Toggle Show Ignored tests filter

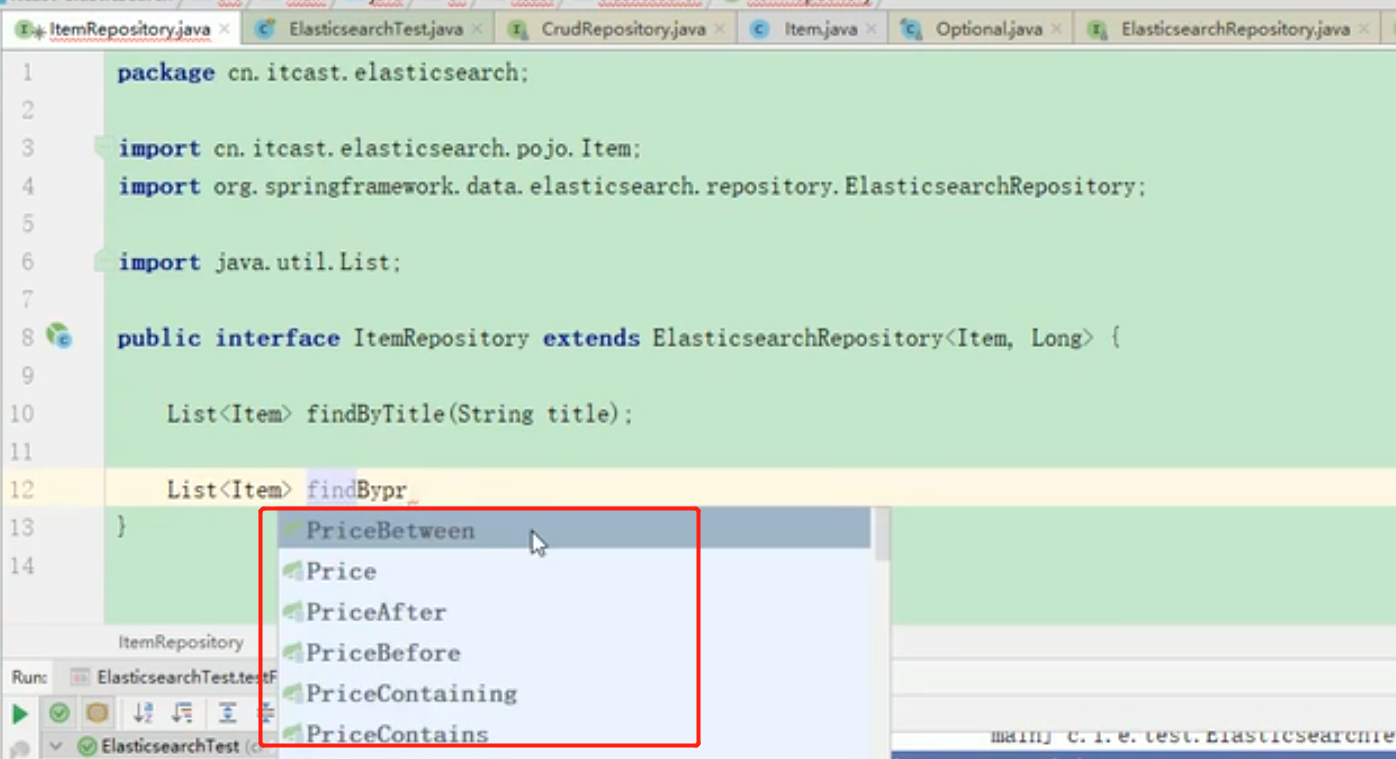(97, 713)
